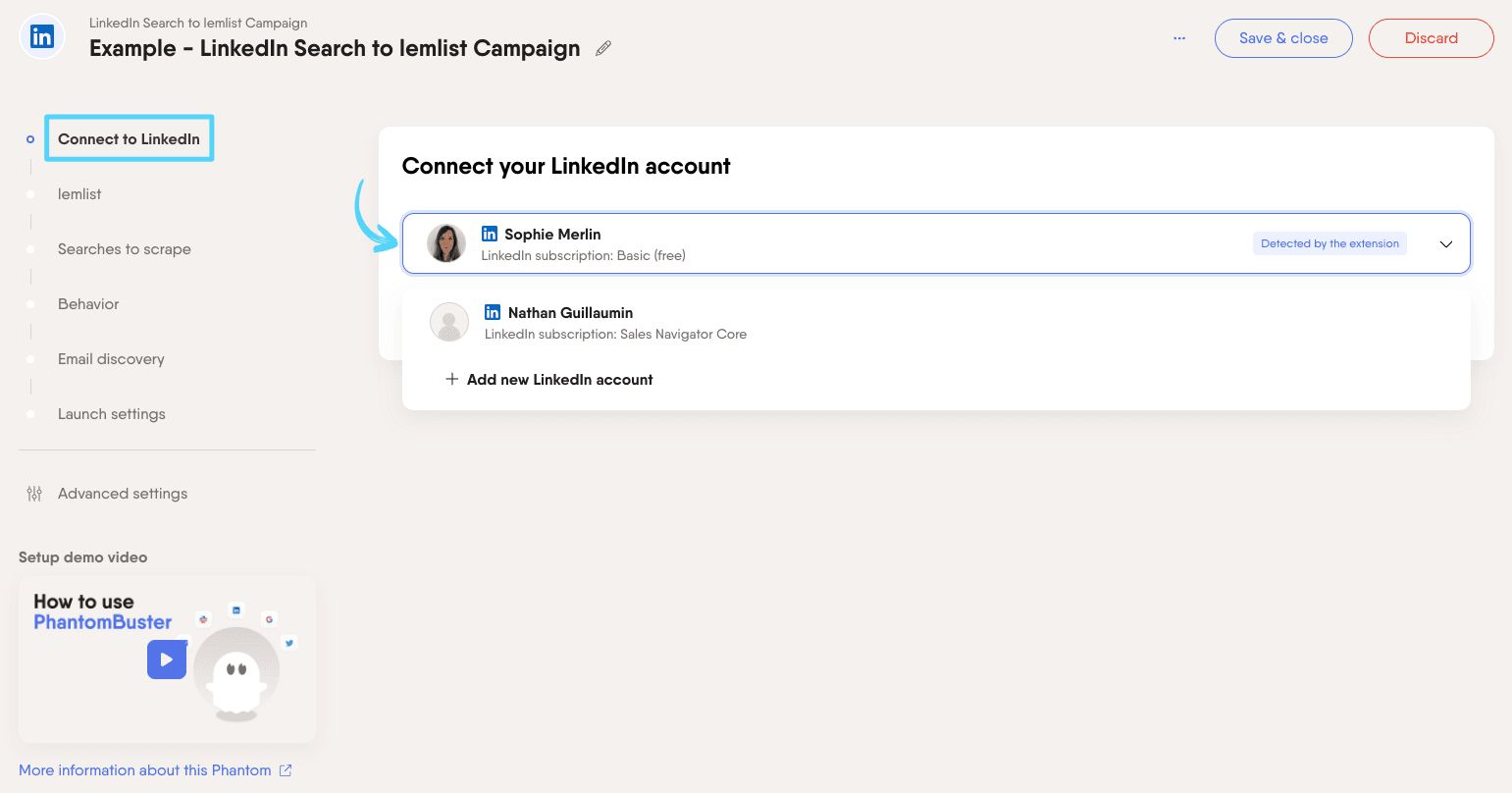Click the plus icon for adding an account

(452, 379)
